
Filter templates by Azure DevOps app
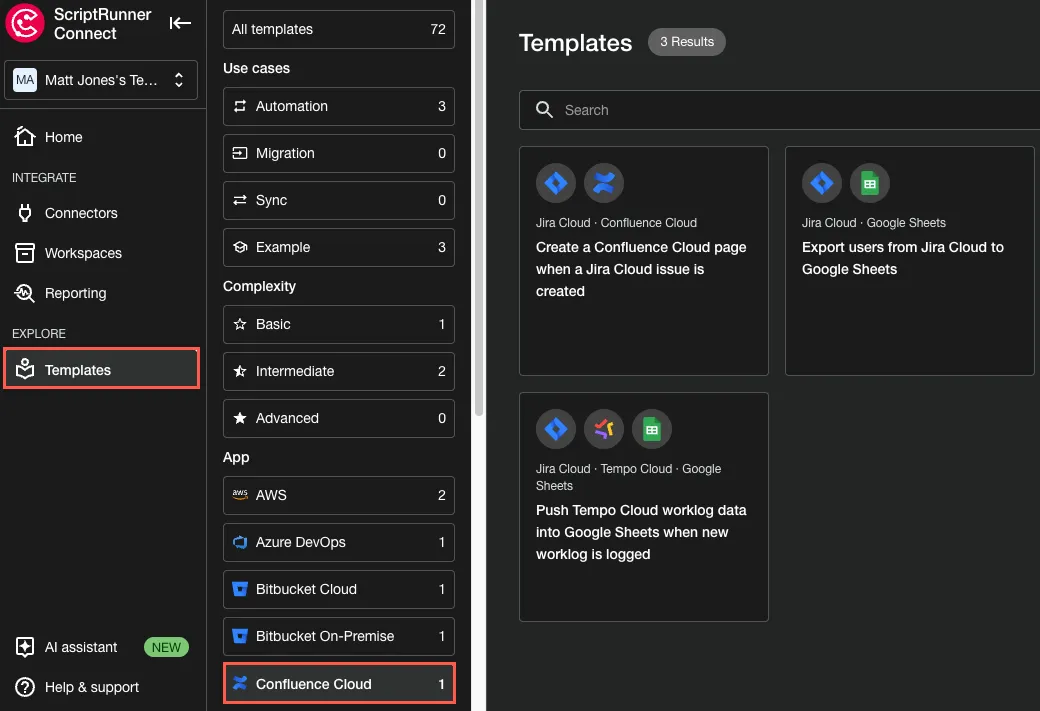point(339,543)
